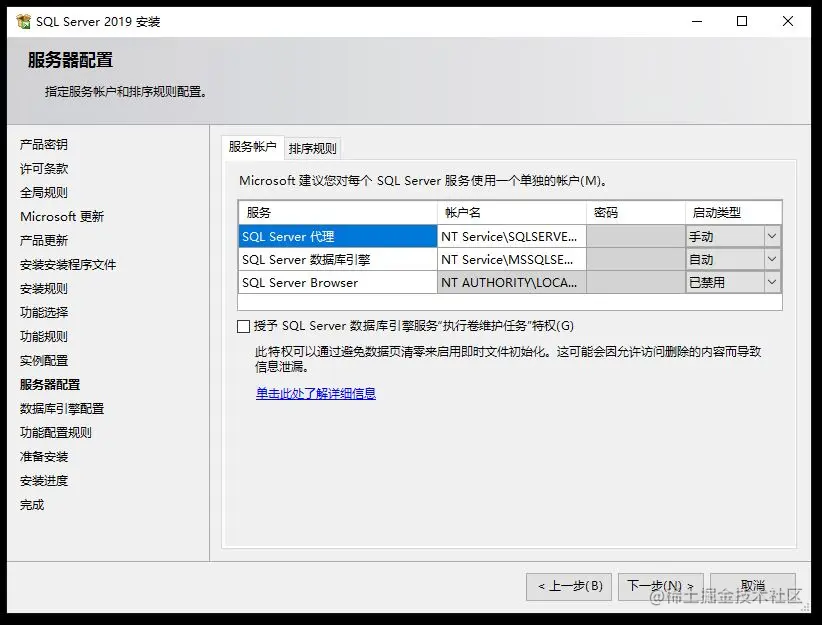The height and width of the screenshot is (625, 822).
Task: Select 实例配置 step in sidebar
Action: (44, 361)
